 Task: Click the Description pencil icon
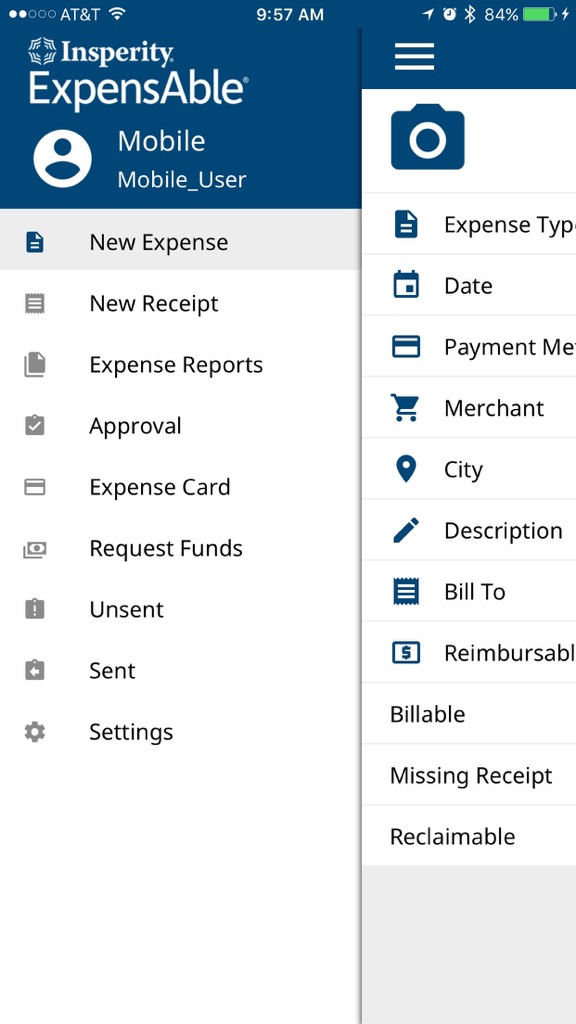(406, 530)
